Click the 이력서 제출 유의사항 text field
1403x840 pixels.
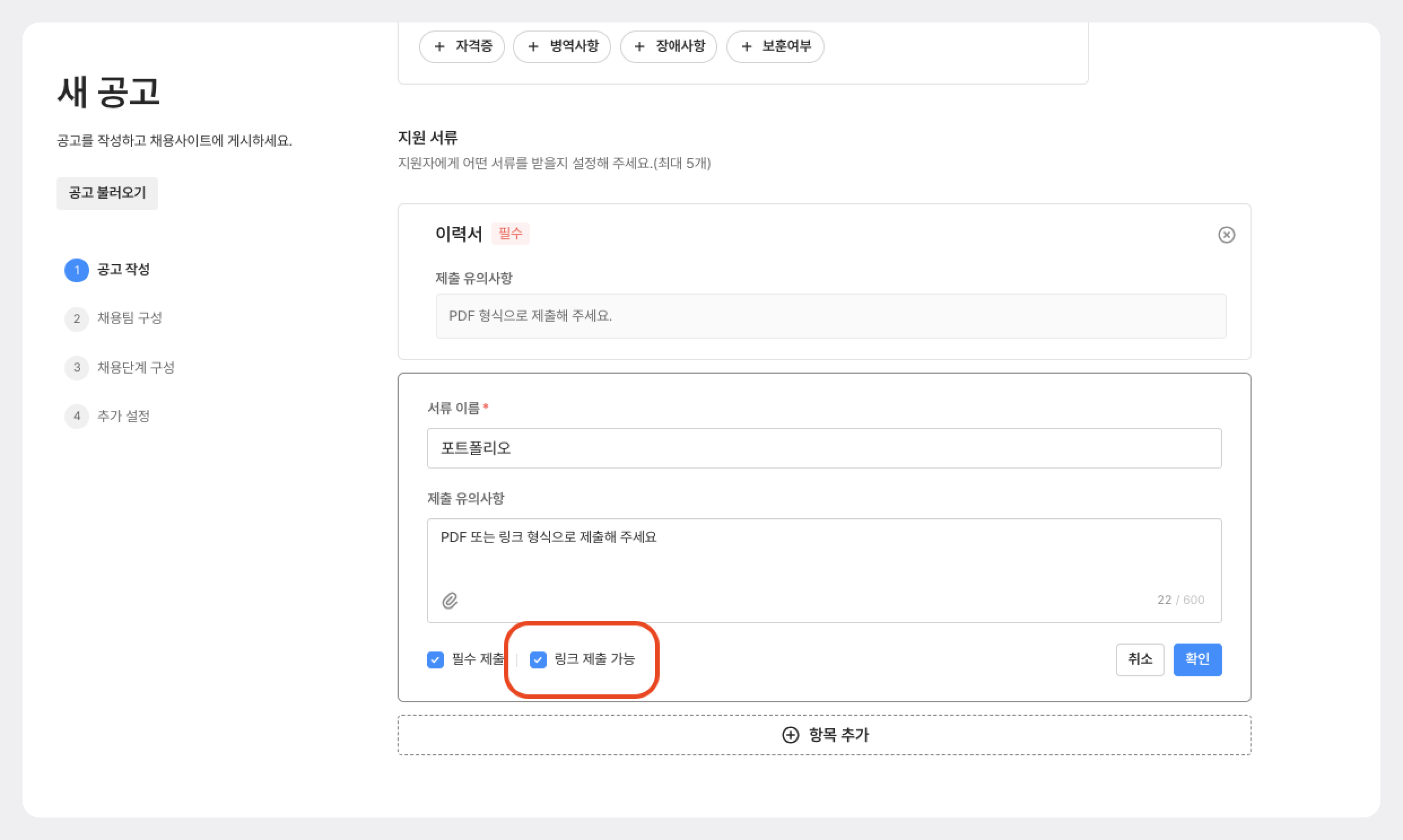pos(831,316)
